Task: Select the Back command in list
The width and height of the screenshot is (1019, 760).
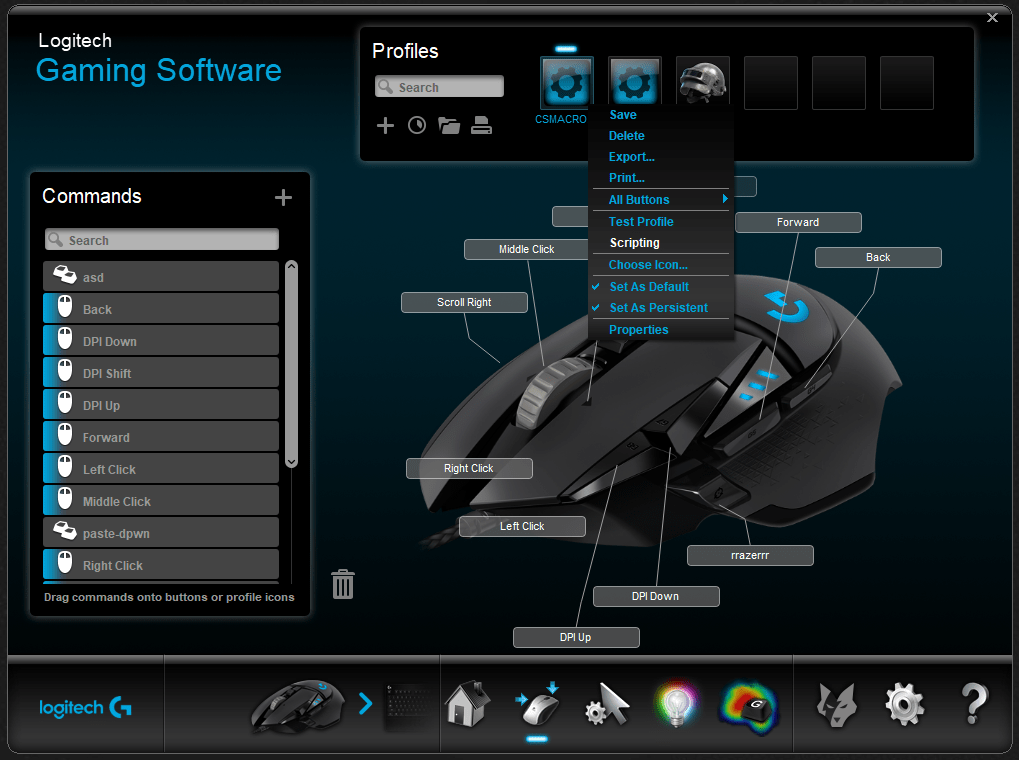Action: (x=161, y=309)
